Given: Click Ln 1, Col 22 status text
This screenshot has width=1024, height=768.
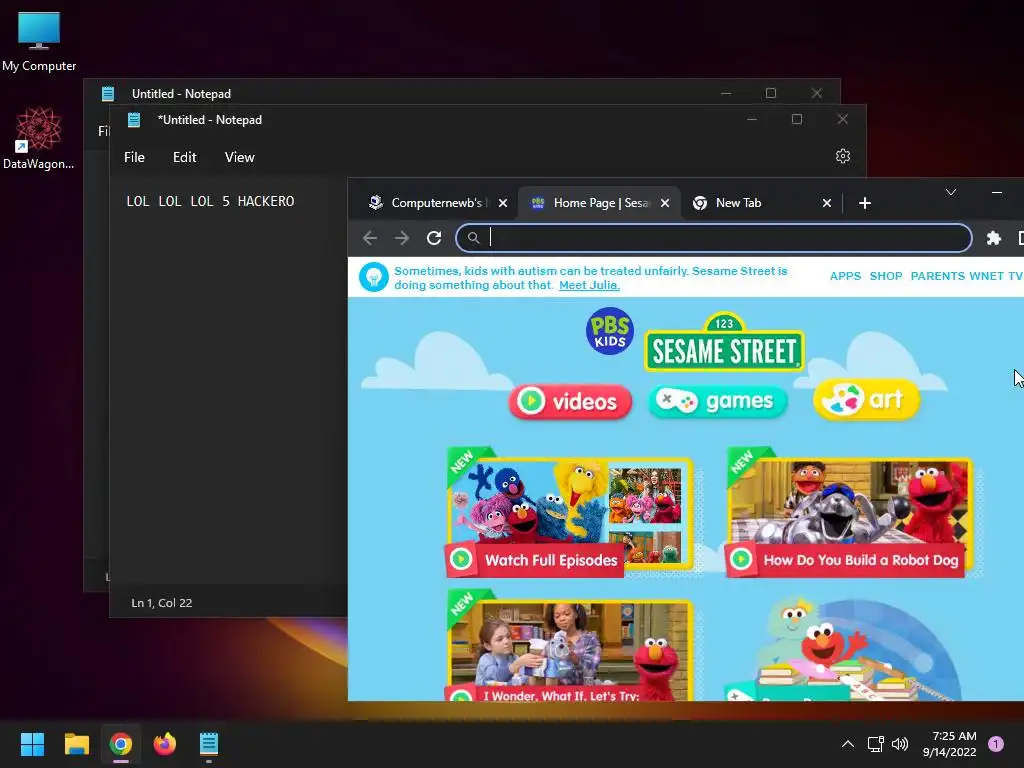Looking at the screenshot, I should click(162, 603).
